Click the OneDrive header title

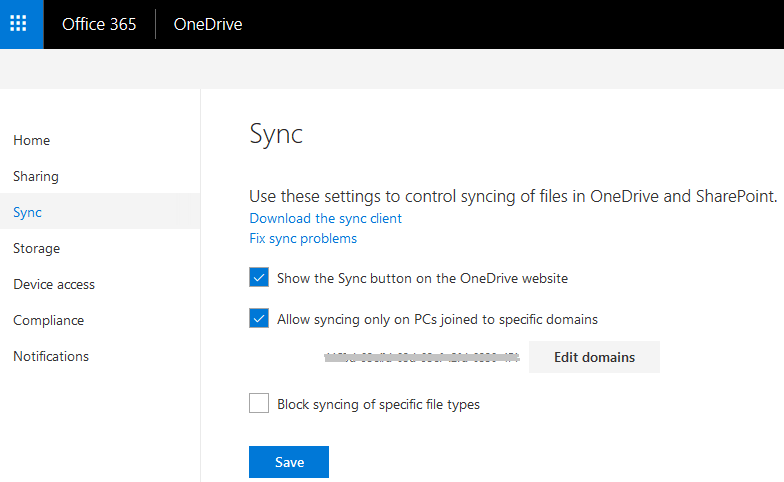tap(208, 24)
